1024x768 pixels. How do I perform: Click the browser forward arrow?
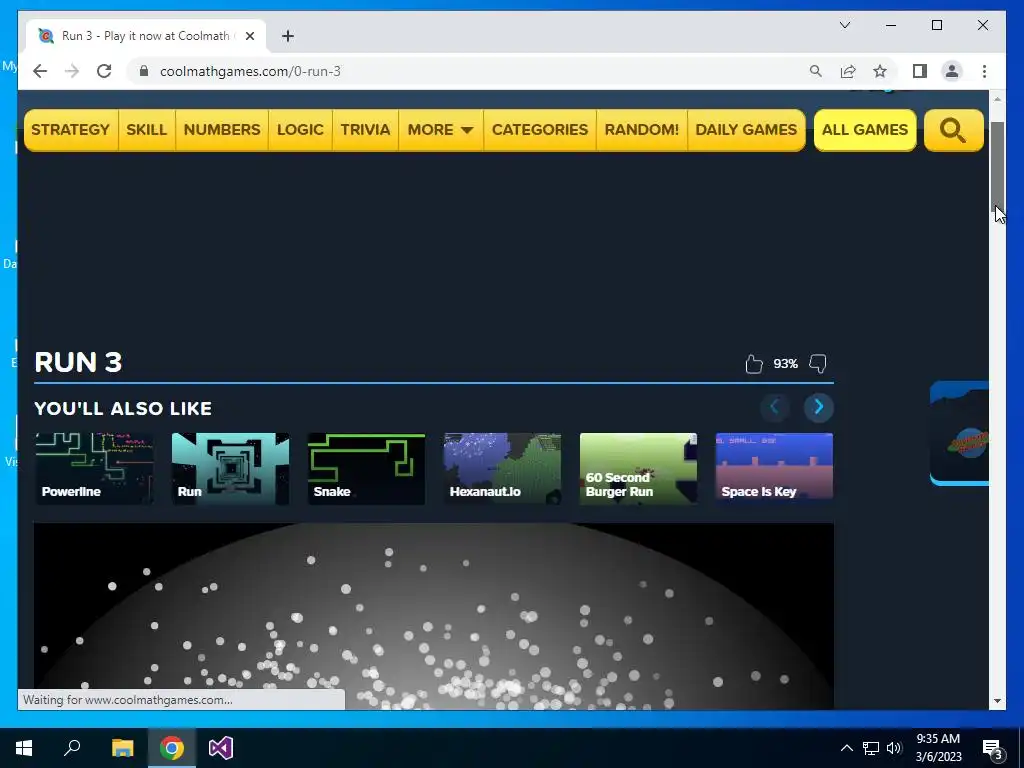pos(72,71)
